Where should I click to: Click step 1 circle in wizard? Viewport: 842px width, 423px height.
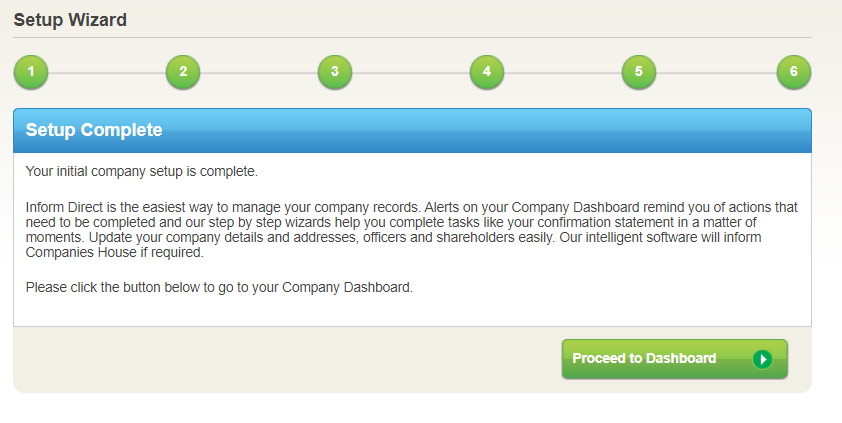[31, 72]
